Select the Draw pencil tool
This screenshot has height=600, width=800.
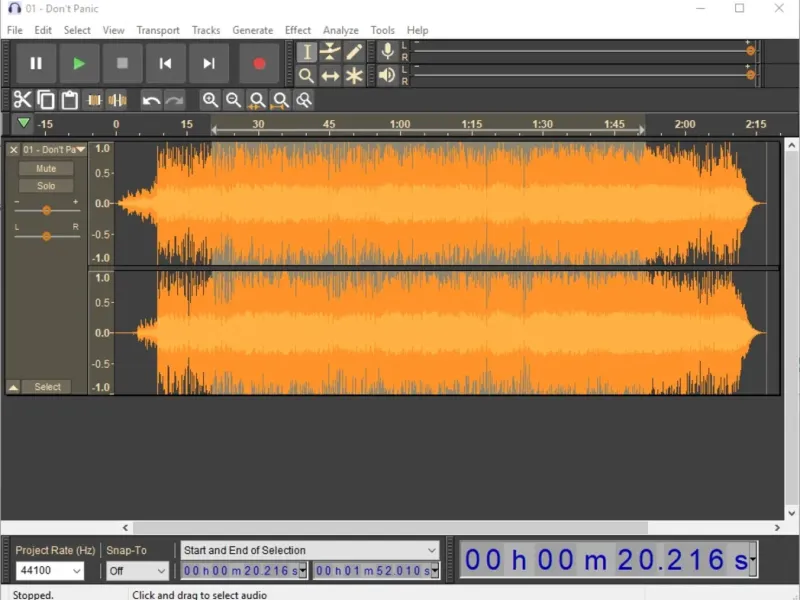pyautogui.click(x=354, y=52)
